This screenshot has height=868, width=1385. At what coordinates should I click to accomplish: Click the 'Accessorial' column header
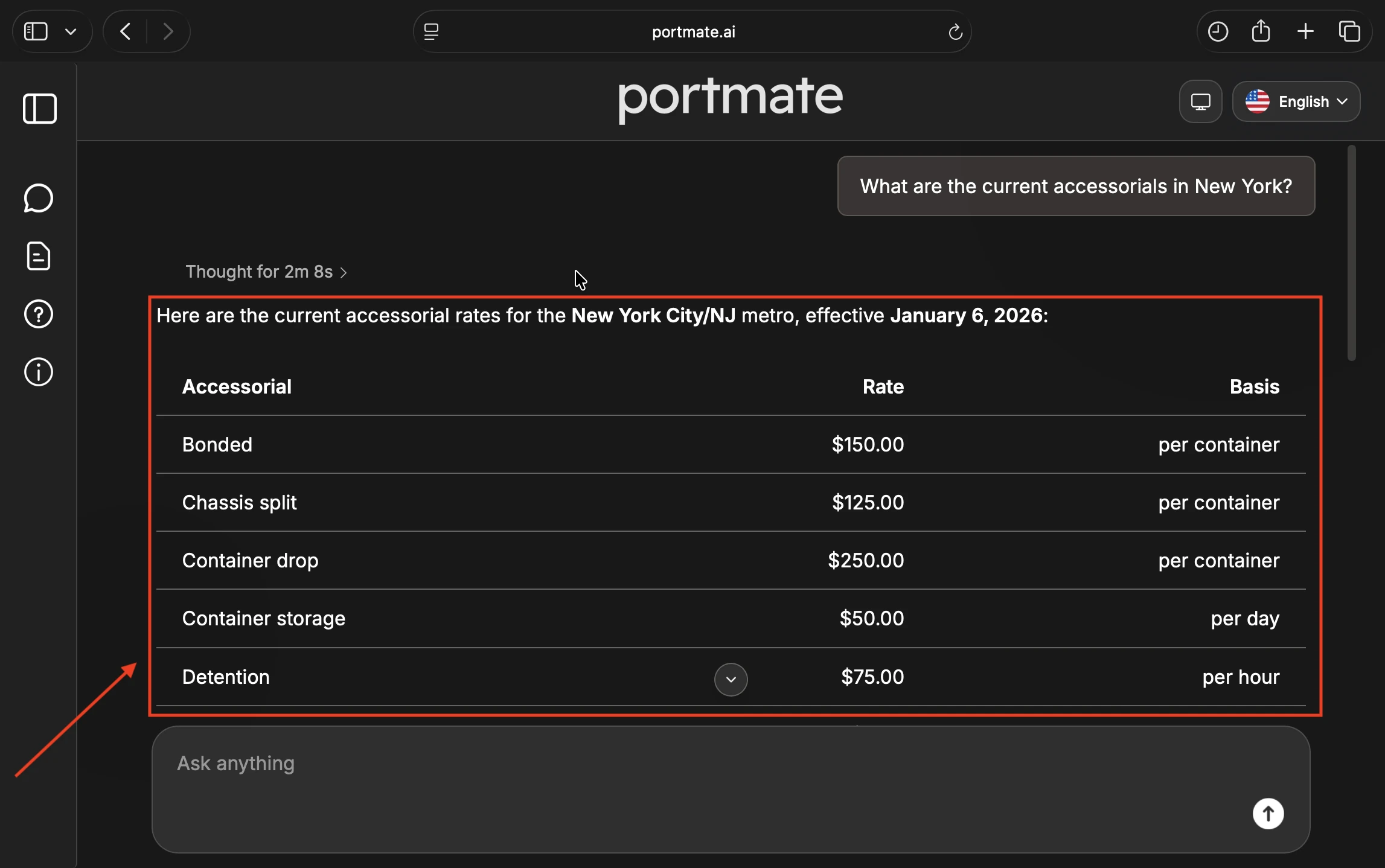point(237,386)
